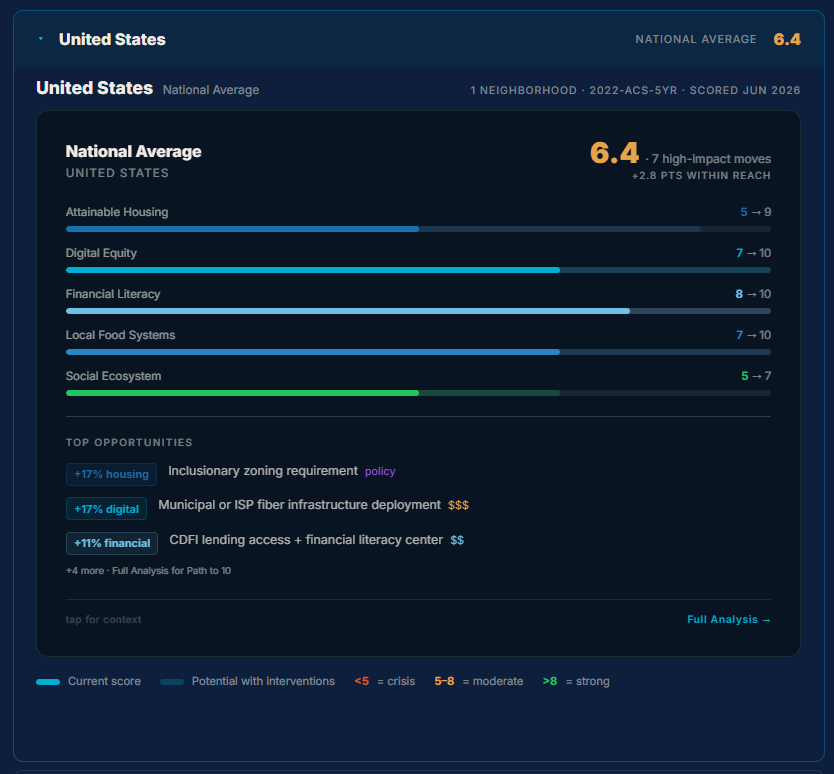Viewport: 834px width, 774px height.
Task: Click the $$ cost indicator
Action: tap(457, 540)
